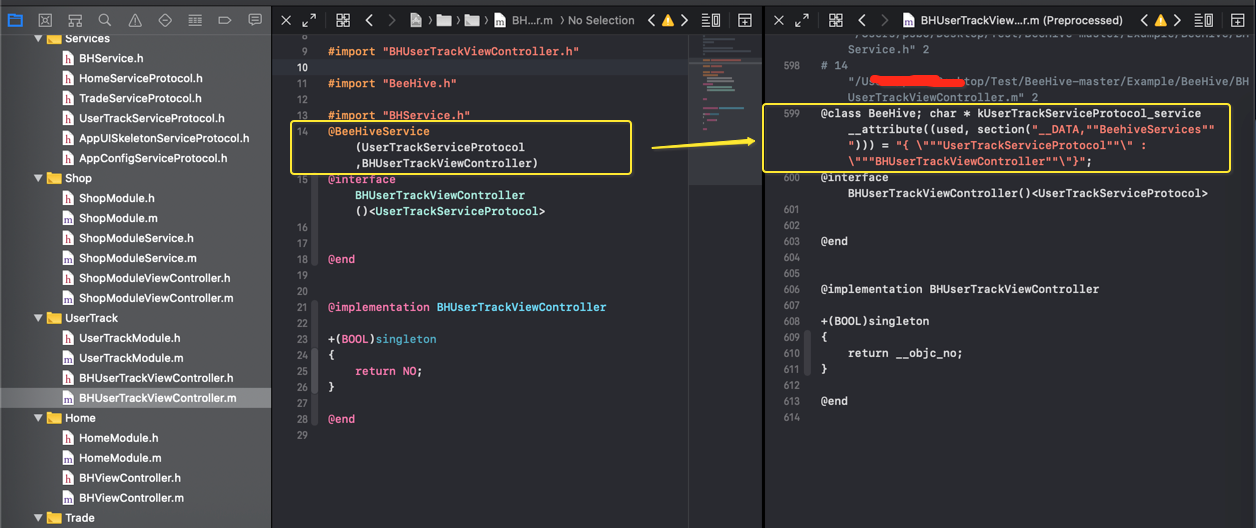Jump to previous issue in Preprocessed editor
This screenshot has width=1256, height=528.
point(1144,20)
